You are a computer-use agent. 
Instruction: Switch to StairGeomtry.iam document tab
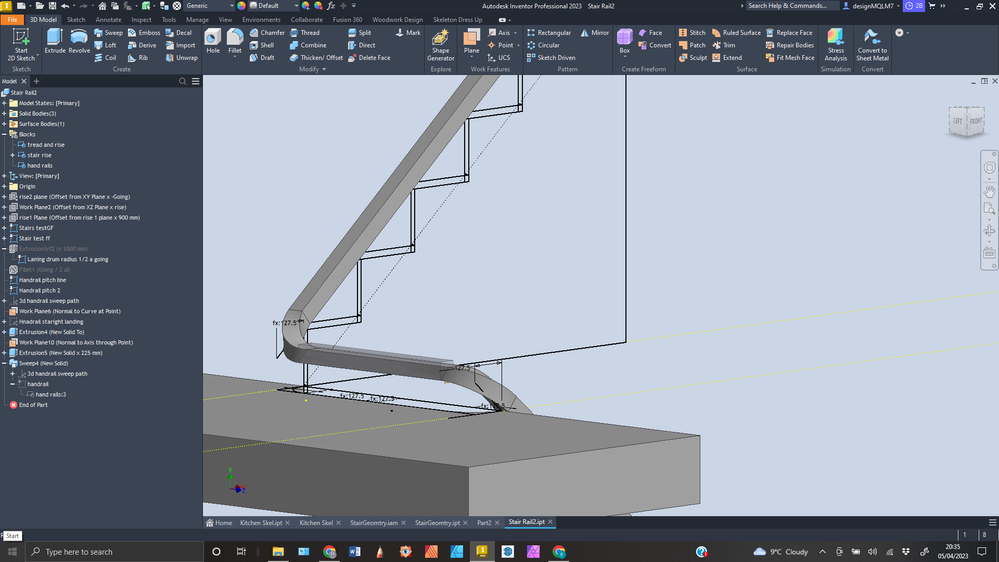click(x=373, y=522)
